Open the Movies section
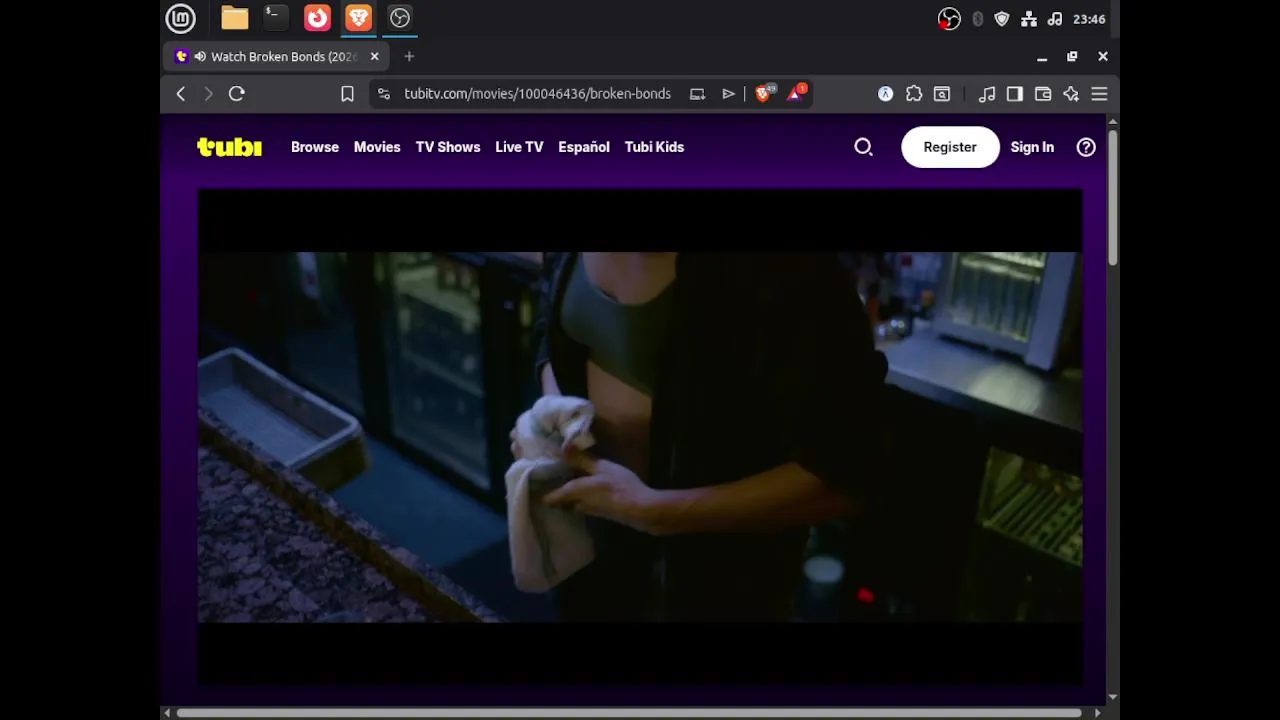The image size is (1280, 720). [x=377, y=147]
